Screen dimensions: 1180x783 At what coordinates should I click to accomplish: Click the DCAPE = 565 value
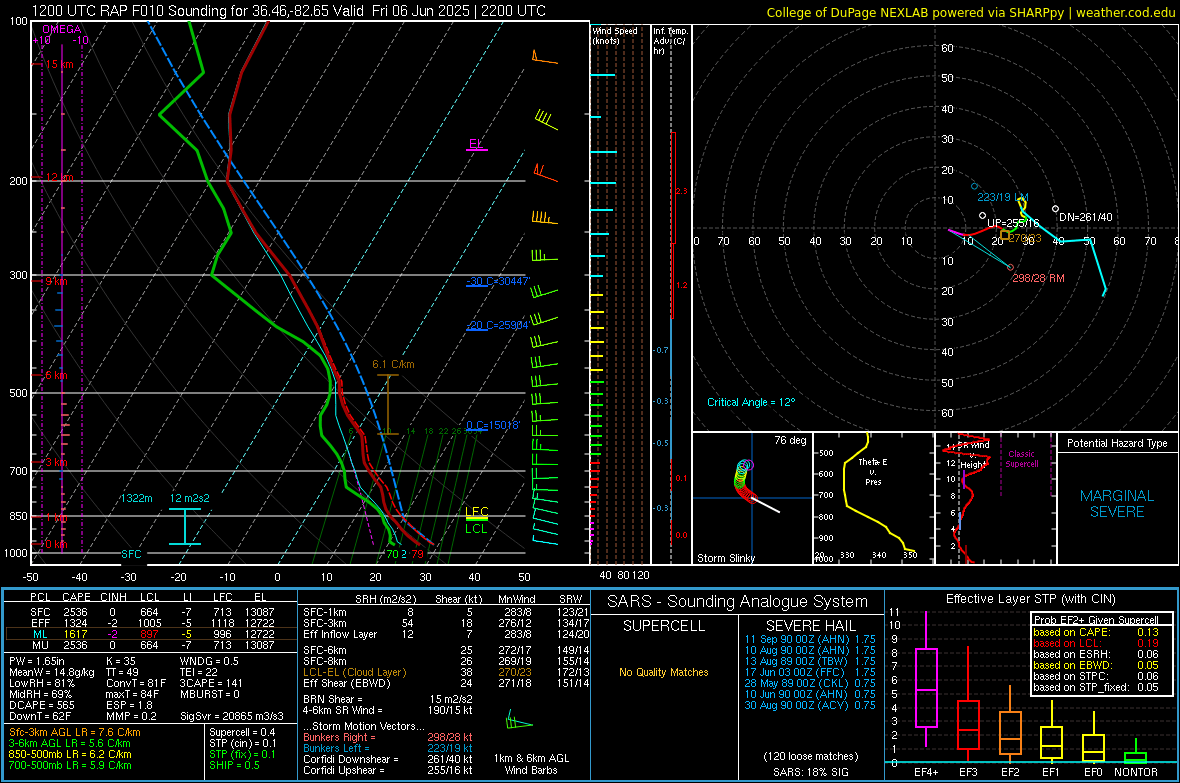42,705
